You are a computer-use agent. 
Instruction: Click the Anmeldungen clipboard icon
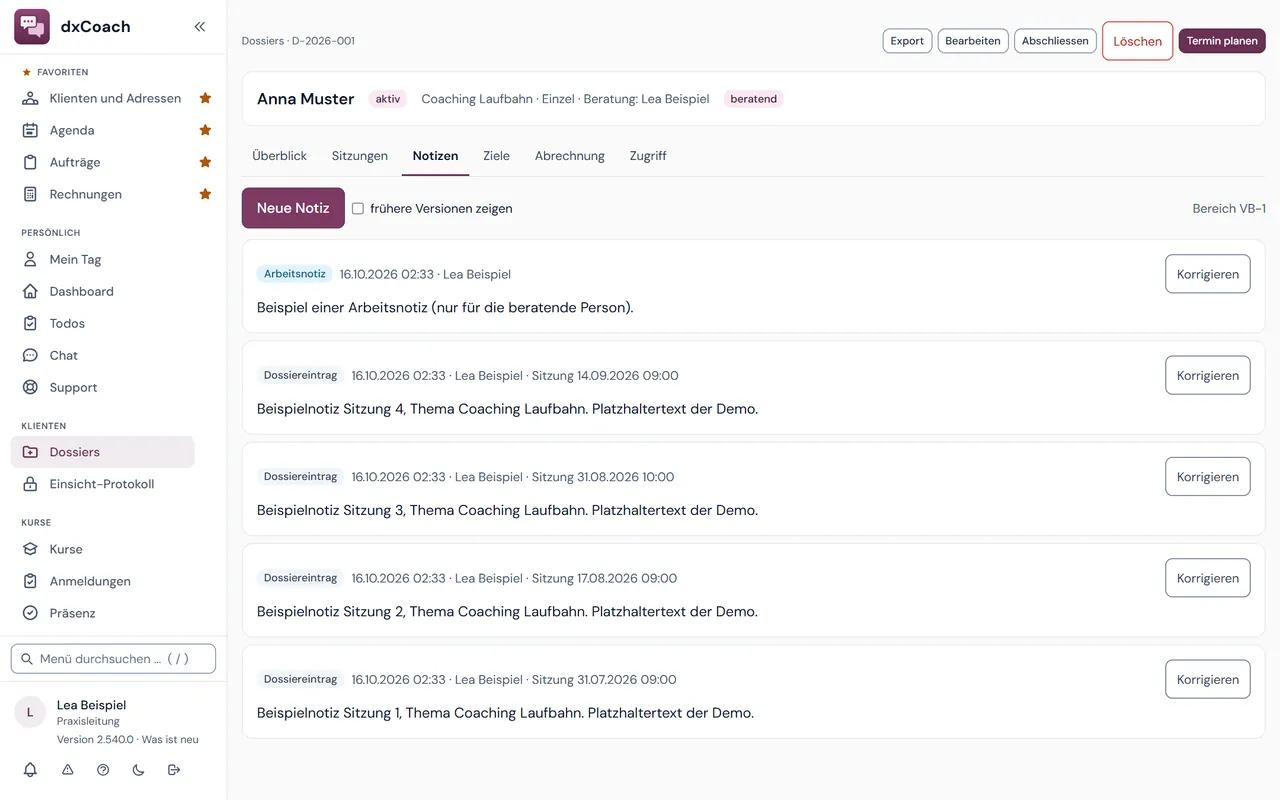click(30, 581)
